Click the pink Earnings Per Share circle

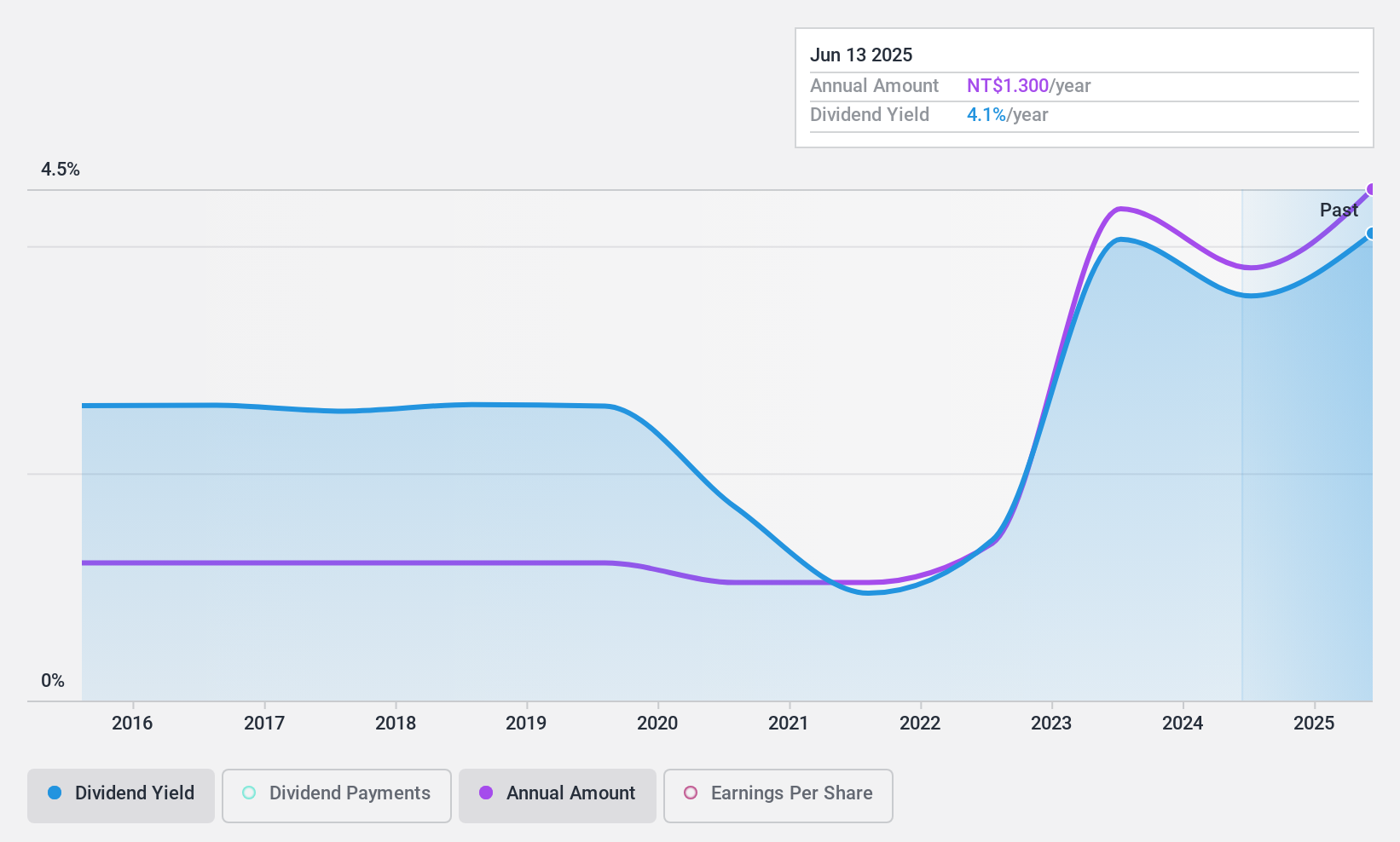[691, 793]
